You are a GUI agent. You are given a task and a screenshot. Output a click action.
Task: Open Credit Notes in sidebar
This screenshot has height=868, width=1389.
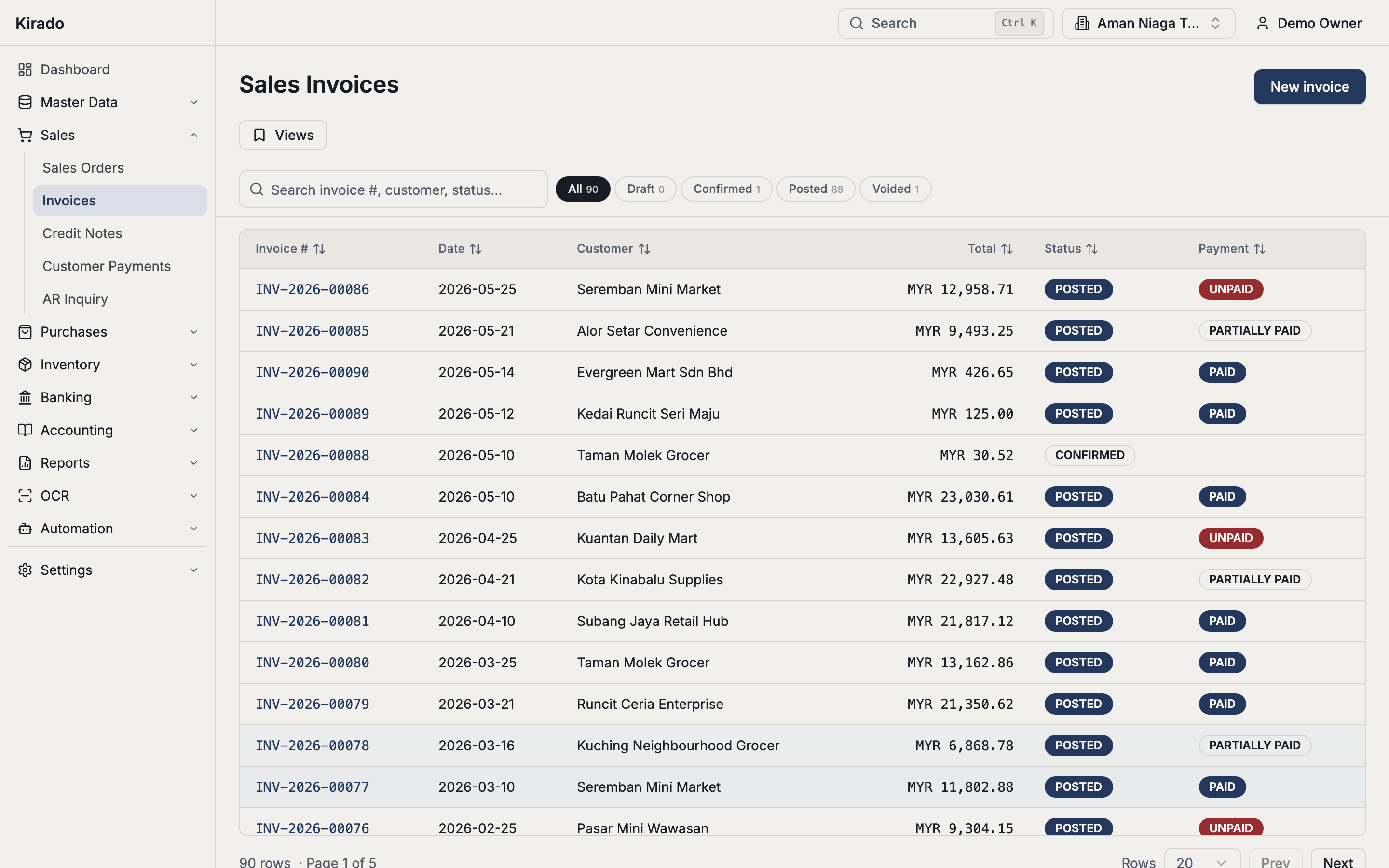[120, 233]
